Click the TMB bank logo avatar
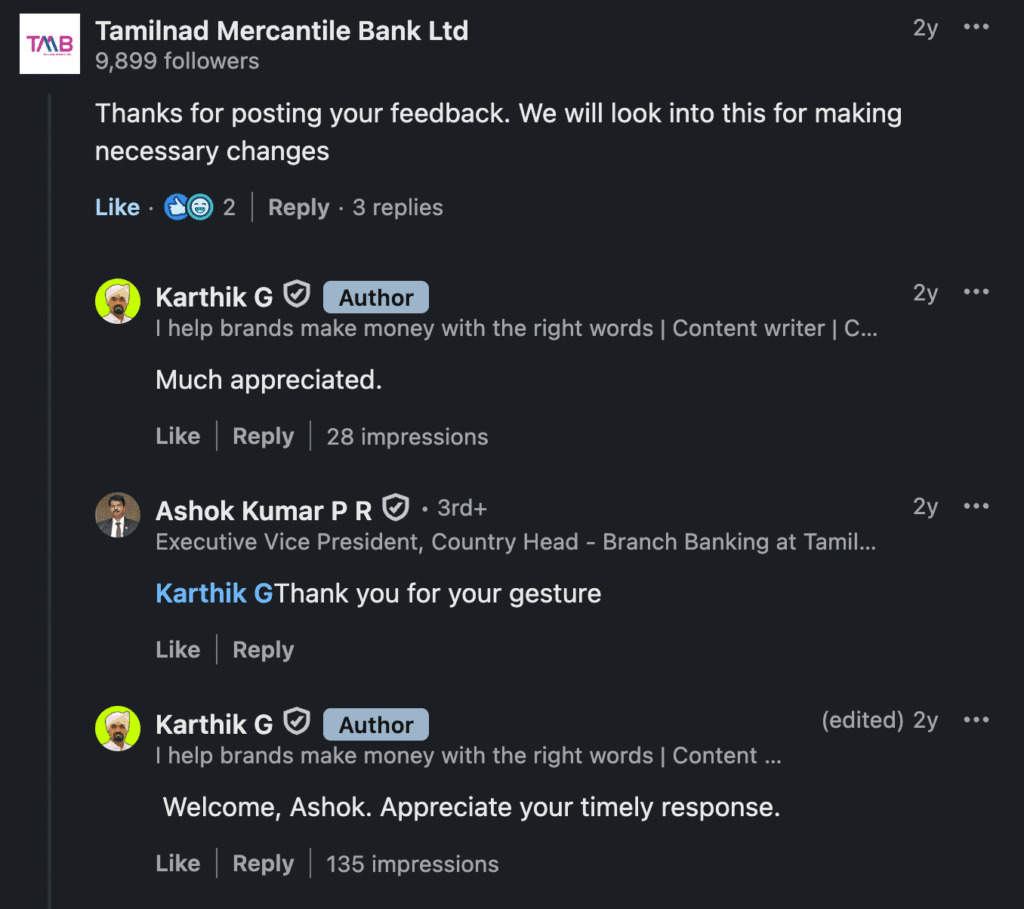This screenshot has height=909, width=1024. pos(50,44)
